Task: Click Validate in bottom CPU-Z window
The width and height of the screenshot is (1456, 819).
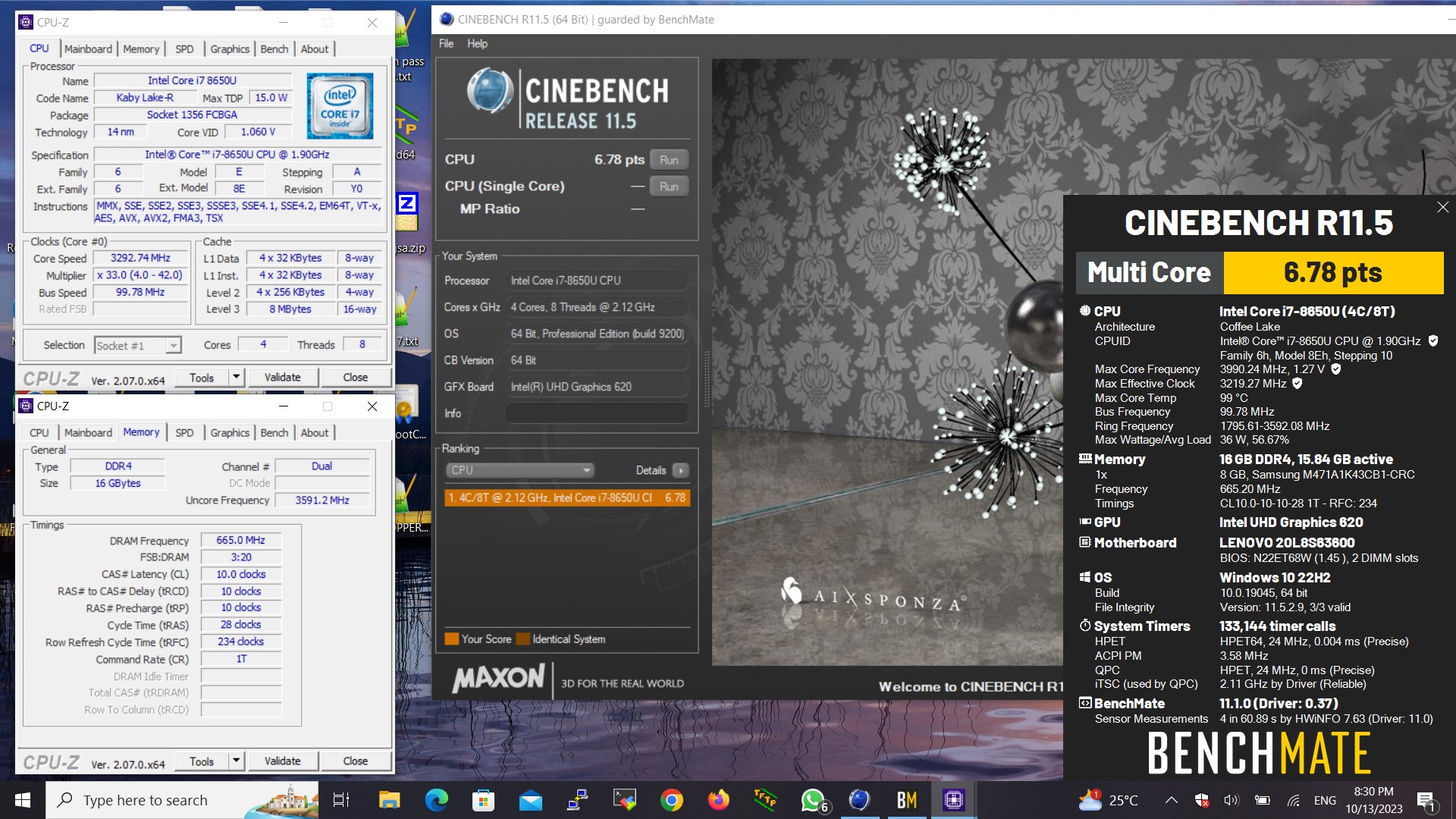Action: pyautogui.click(x=282, y=761)
